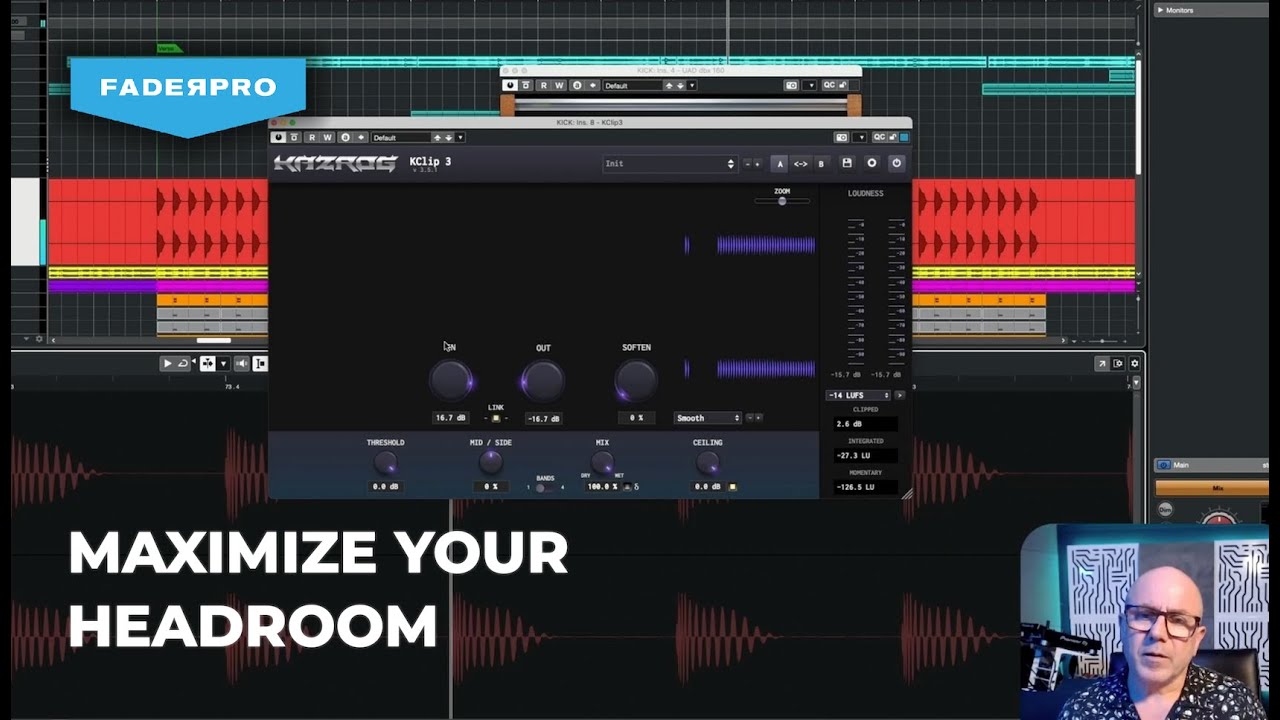Screen dimensions: 1280x720
Task: Bypass the KClip3 plugin using its power icon
Action: (896, 163)
